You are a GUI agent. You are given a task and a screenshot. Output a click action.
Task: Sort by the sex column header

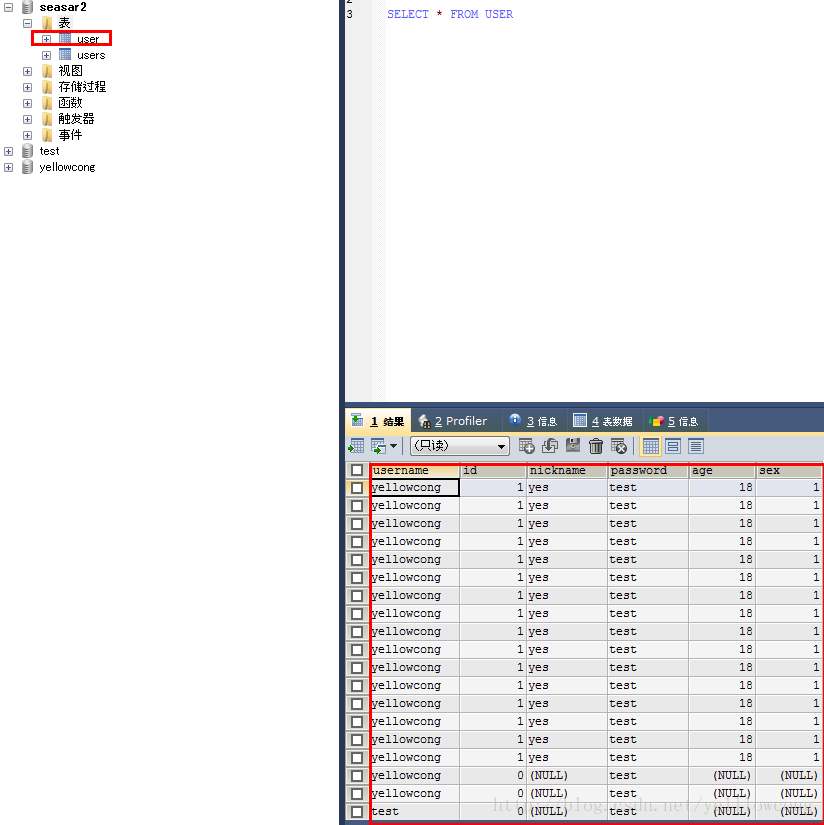pos(789,470)
